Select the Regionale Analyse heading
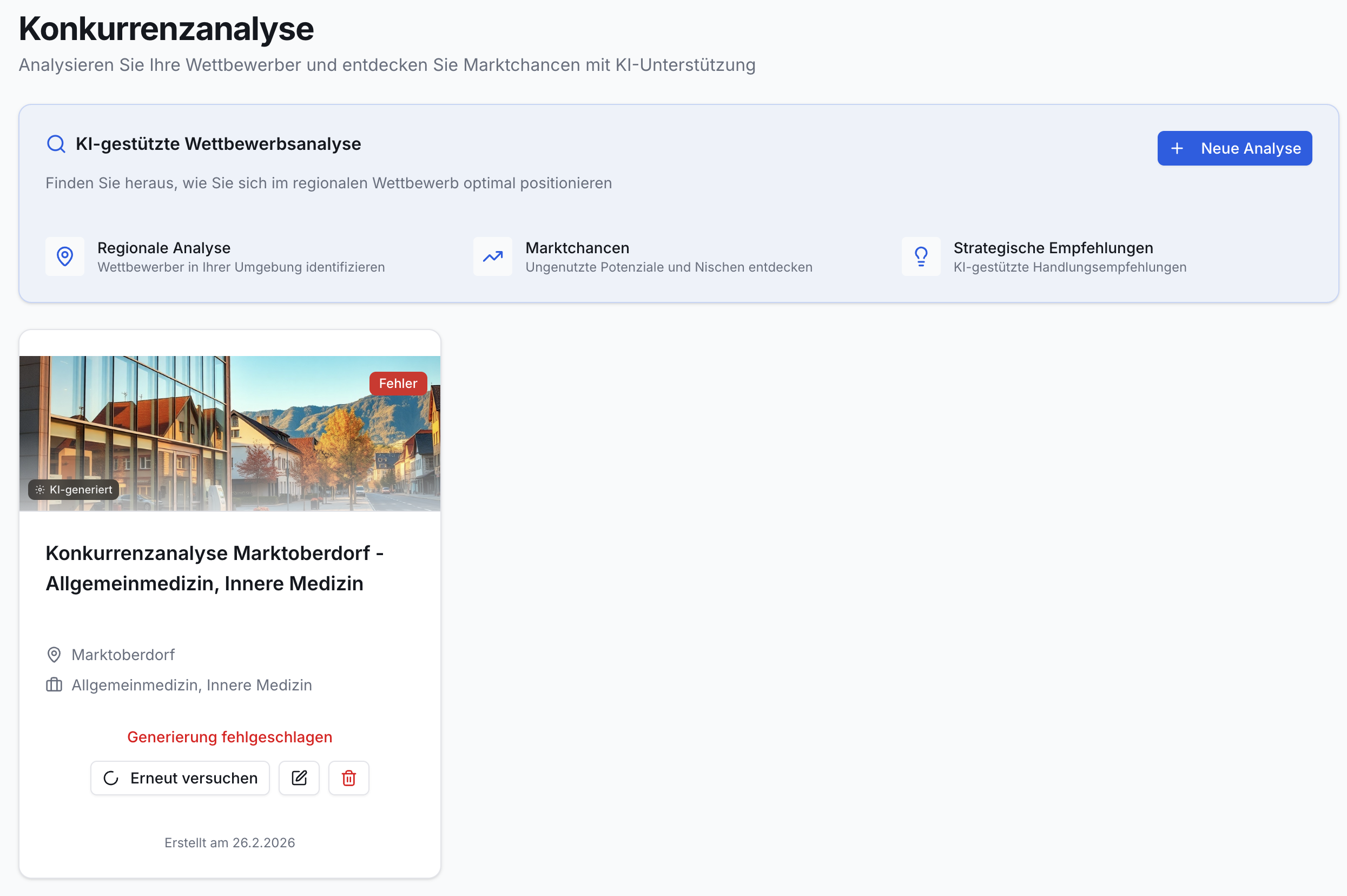The width and height of the screenshot is (1347, 896). click(x=164, y=248)
